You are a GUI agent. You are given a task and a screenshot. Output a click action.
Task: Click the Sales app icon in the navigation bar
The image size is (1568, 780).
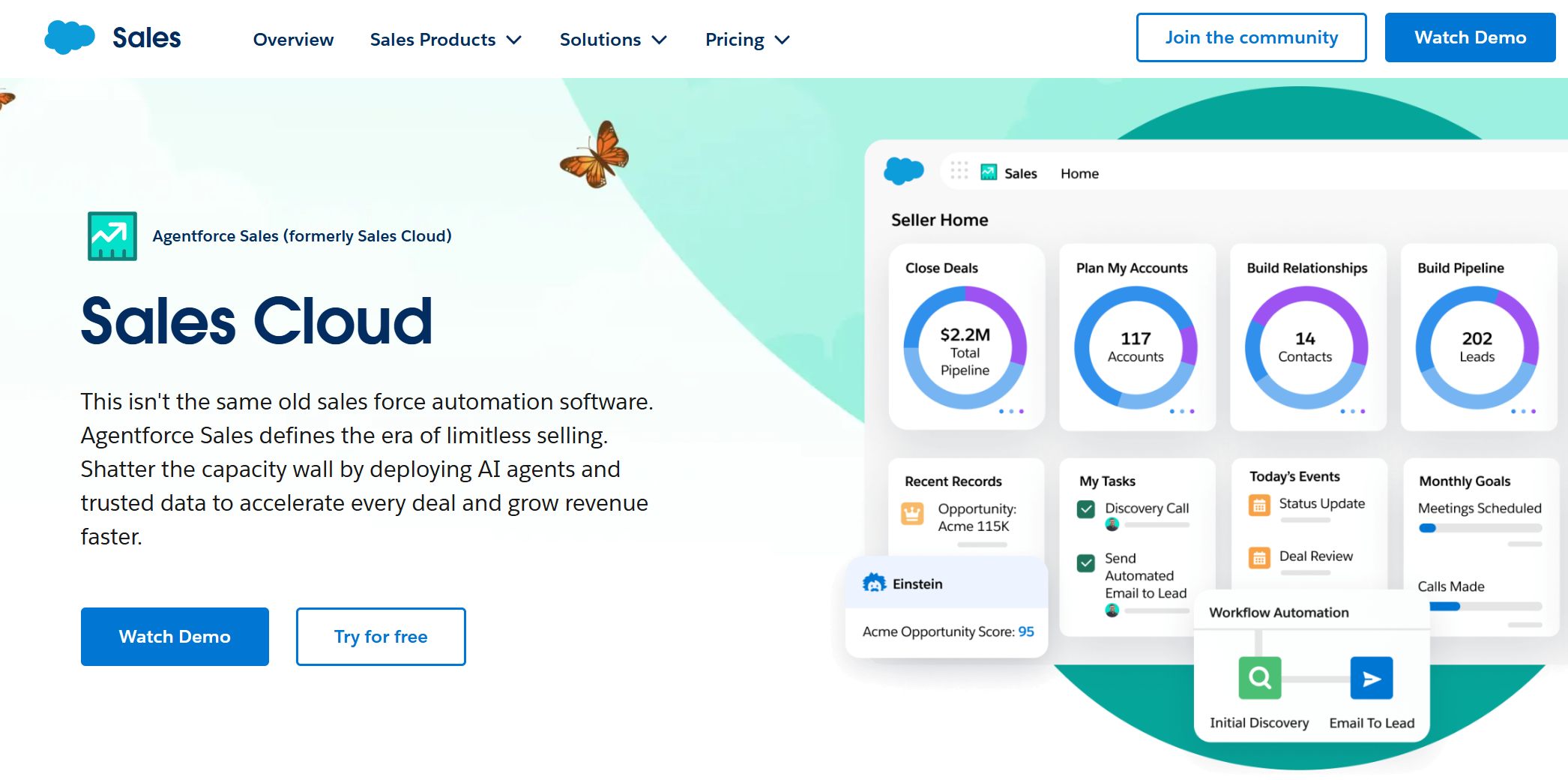(x=989, y=172)
